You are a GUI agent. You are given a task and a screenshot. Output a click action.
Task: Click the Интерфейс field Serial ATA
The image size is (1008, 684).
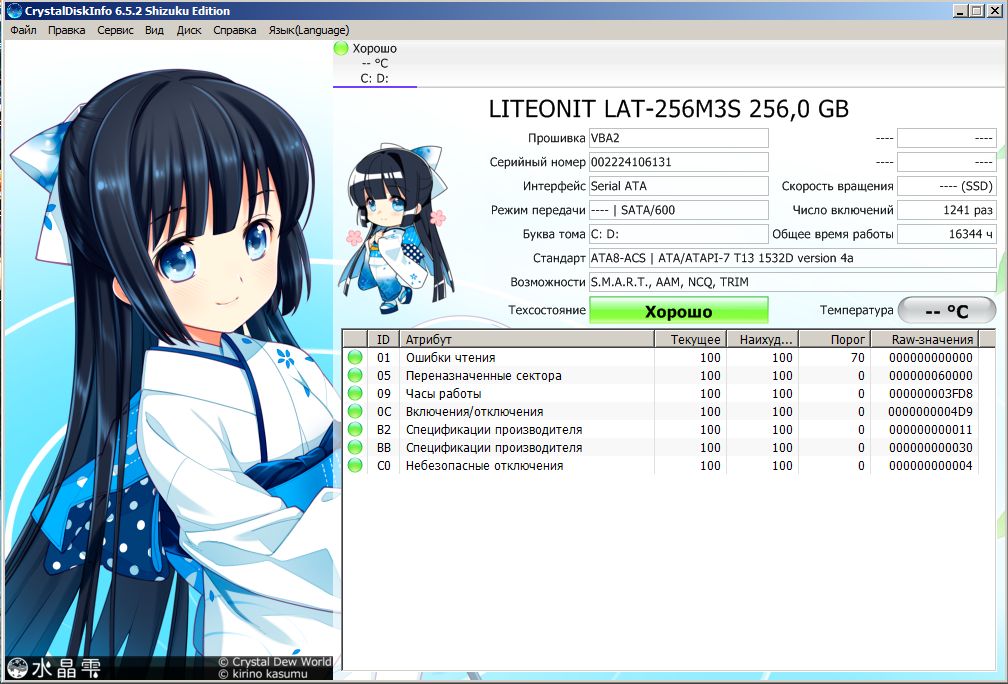679,186
